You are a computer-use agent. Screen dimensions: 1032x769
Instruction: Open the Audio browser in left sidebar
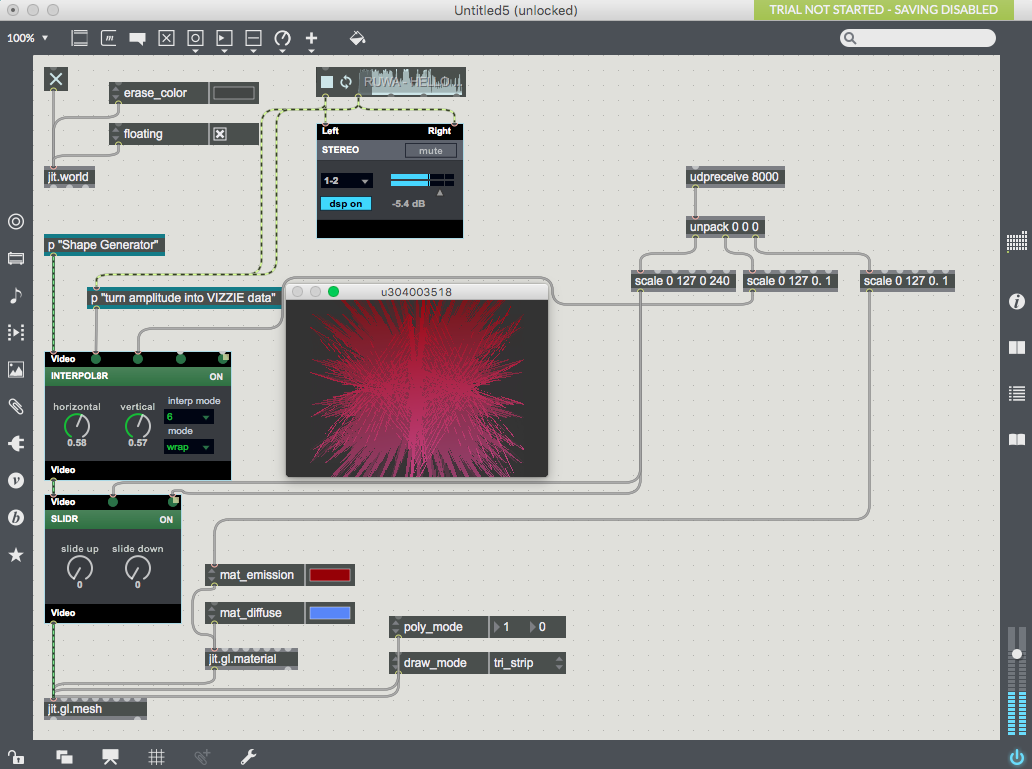pos(16,295)
